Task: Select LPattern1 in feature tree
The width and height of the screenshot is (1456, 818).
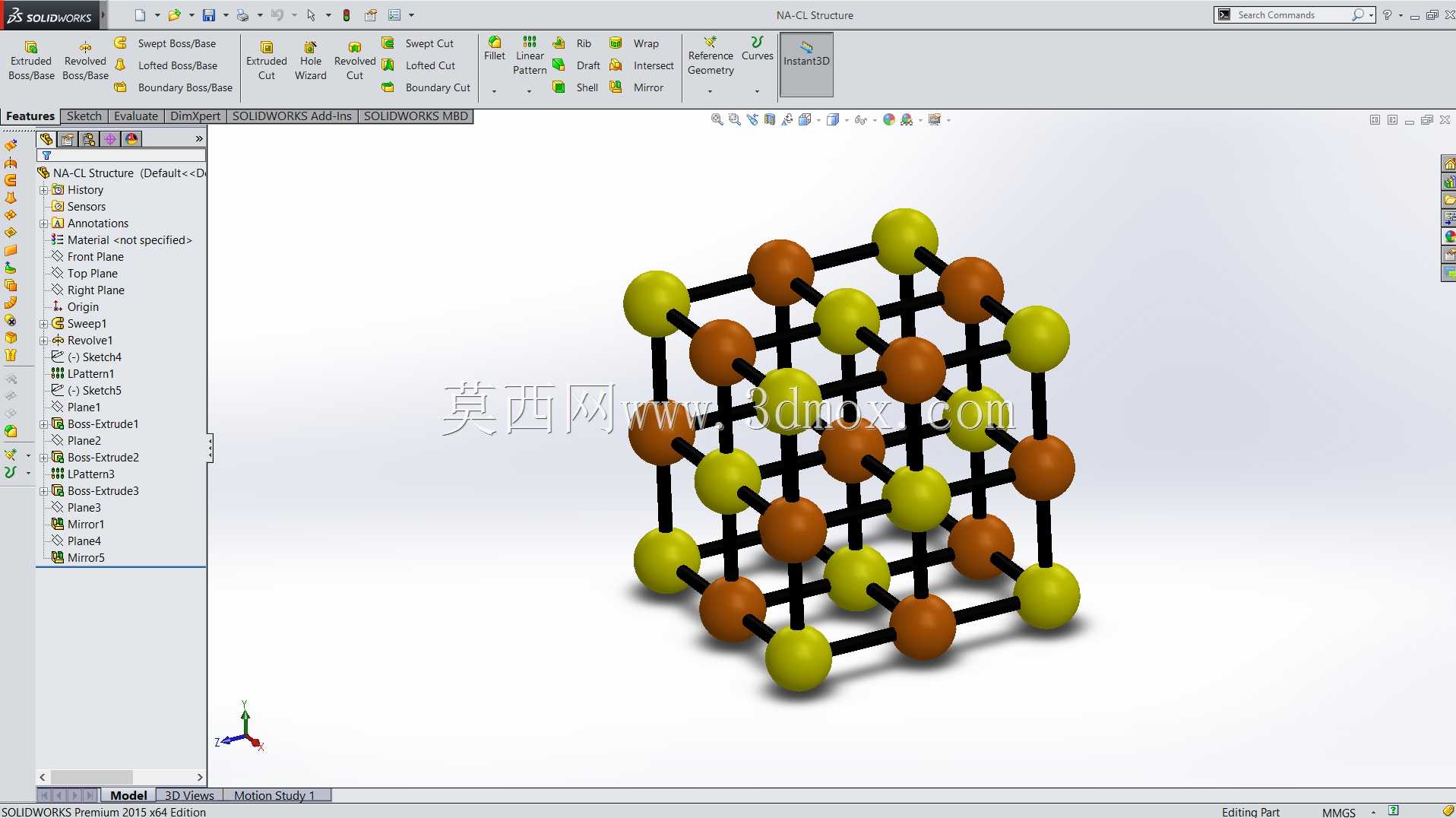Action: point(83,374)
